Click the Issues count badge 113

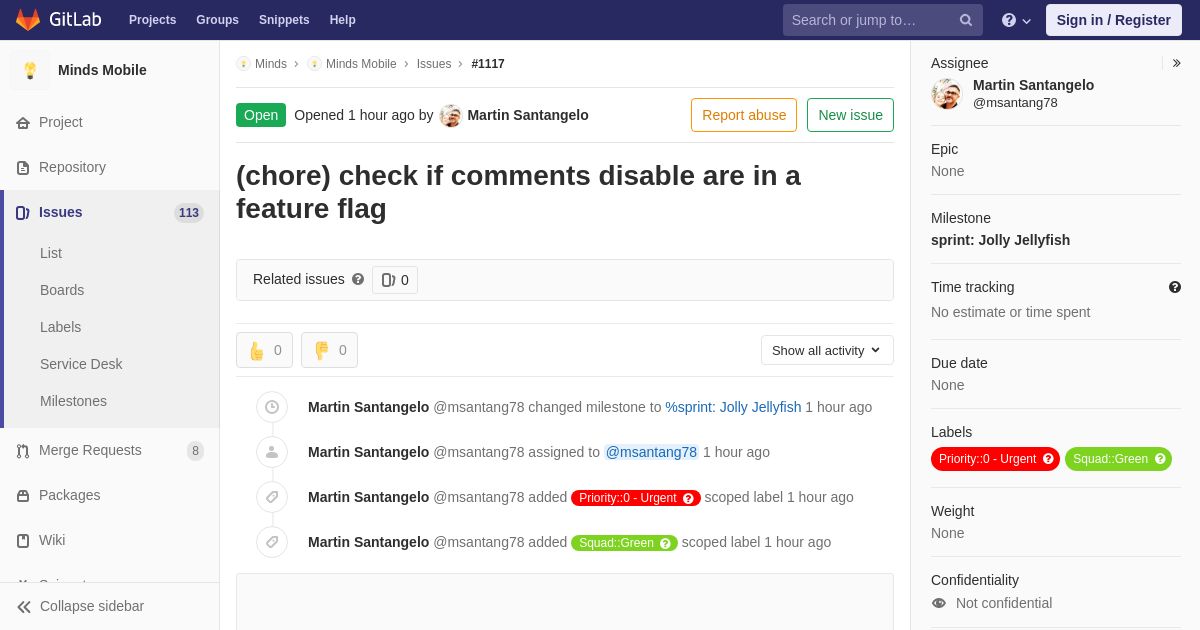point(189,212)
